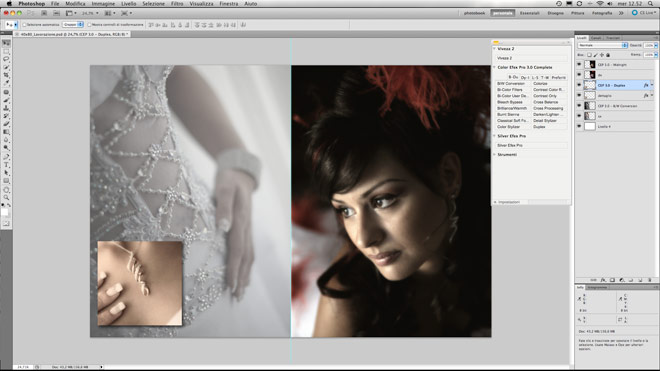
Task: Select the Crop tool
Action: 6,75
